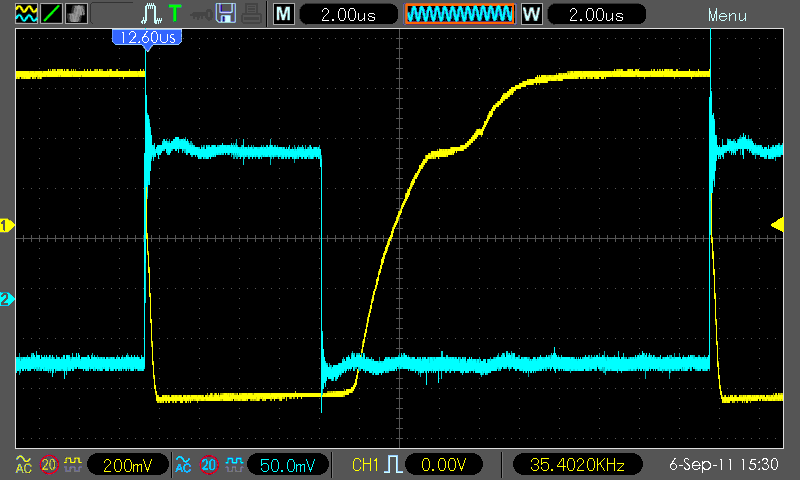This screenshot has width=800, height=480.
Task: Click channel 2 bandwidth limit 20 icon
Action: [x=208, y=465]
